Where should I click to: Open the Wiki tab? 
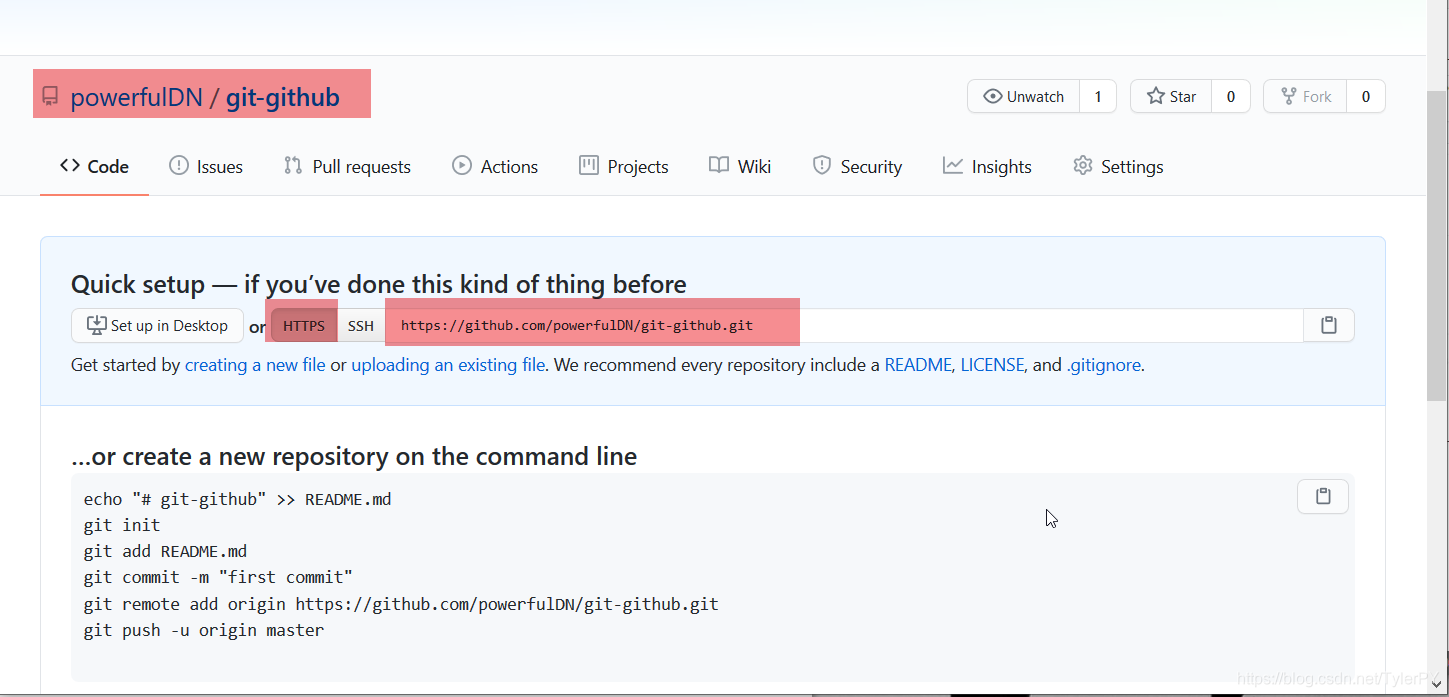(740, 166)
